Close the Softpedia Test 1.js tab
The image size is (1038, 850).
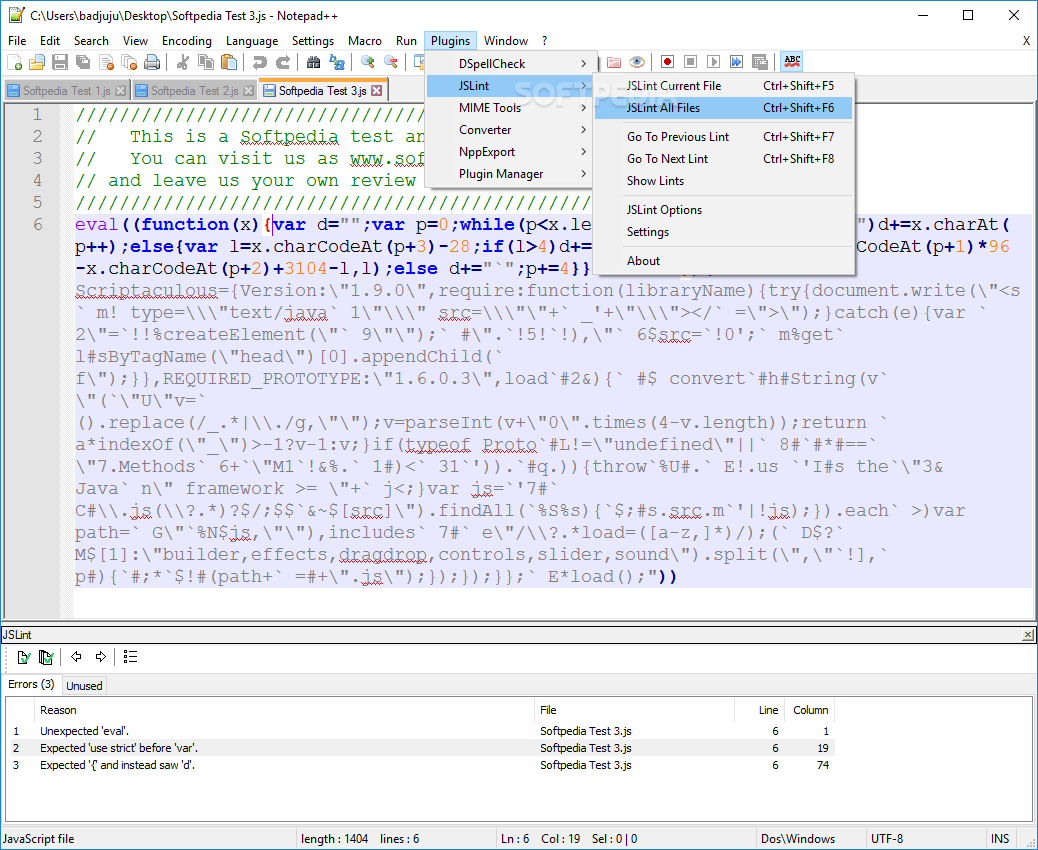[x=120, y=91]
